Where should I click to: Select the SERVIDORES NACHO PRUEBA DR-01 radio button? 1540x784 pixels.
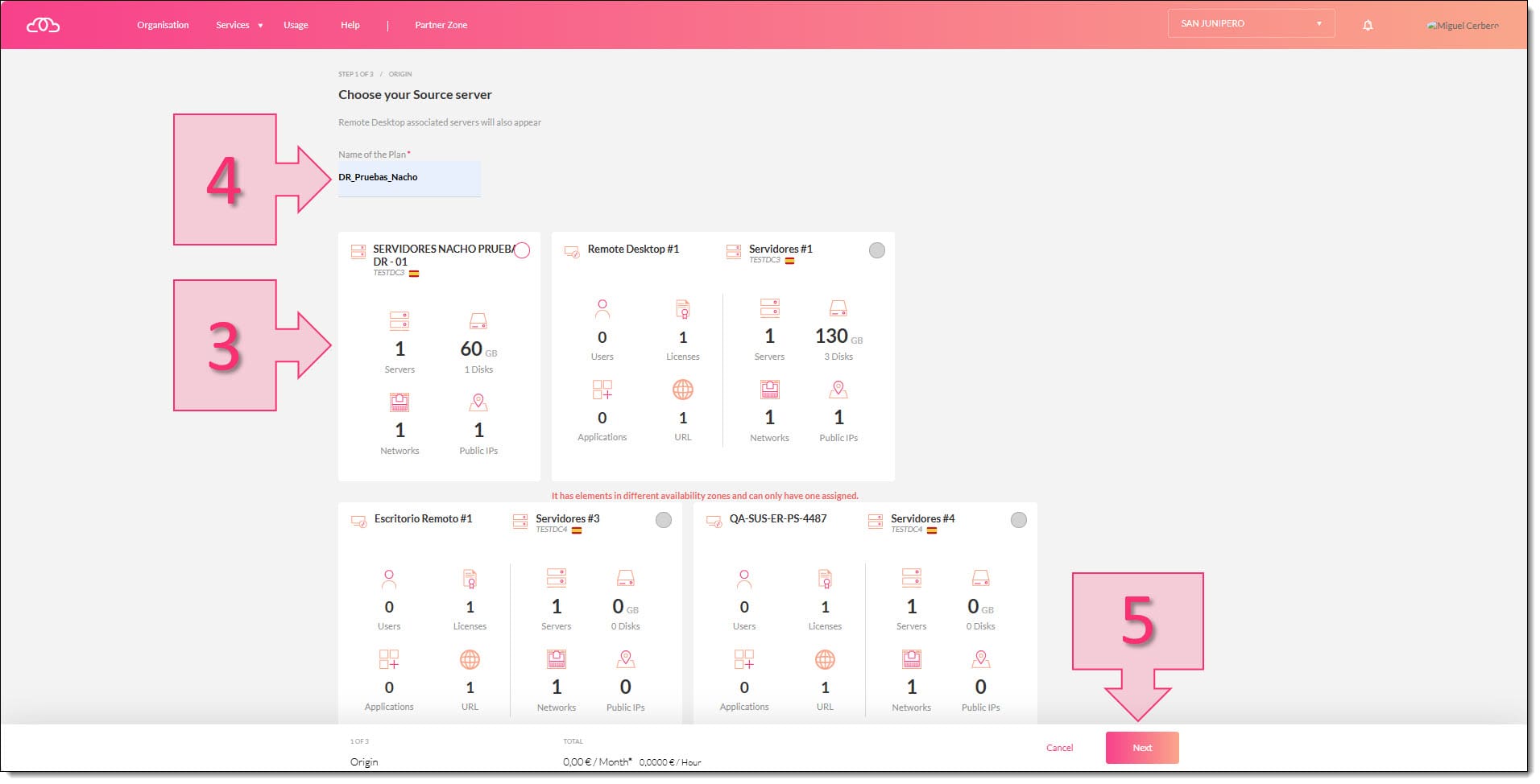click(522, 250)
